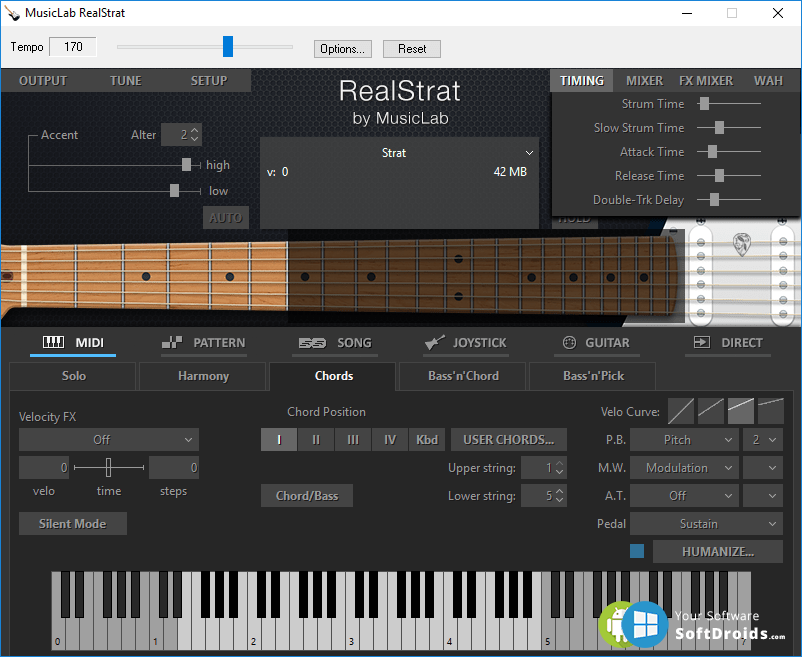Screen dimensions: 802x657
Task: Click the velo value field
Action: click(x=44, y=468)
